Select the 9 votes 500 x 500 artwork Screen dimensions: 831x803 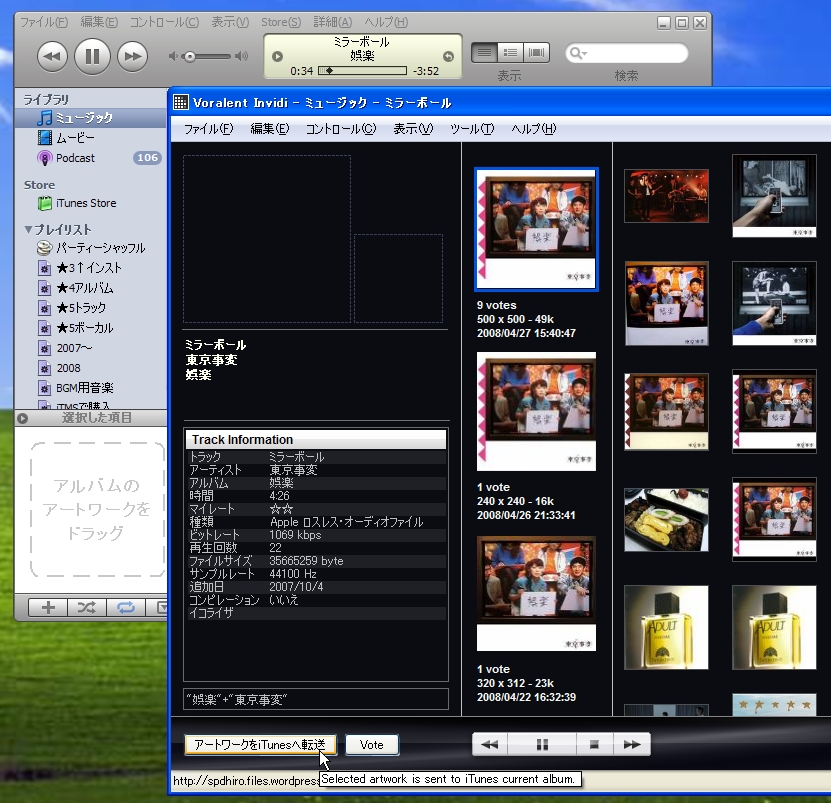[536, 230]
